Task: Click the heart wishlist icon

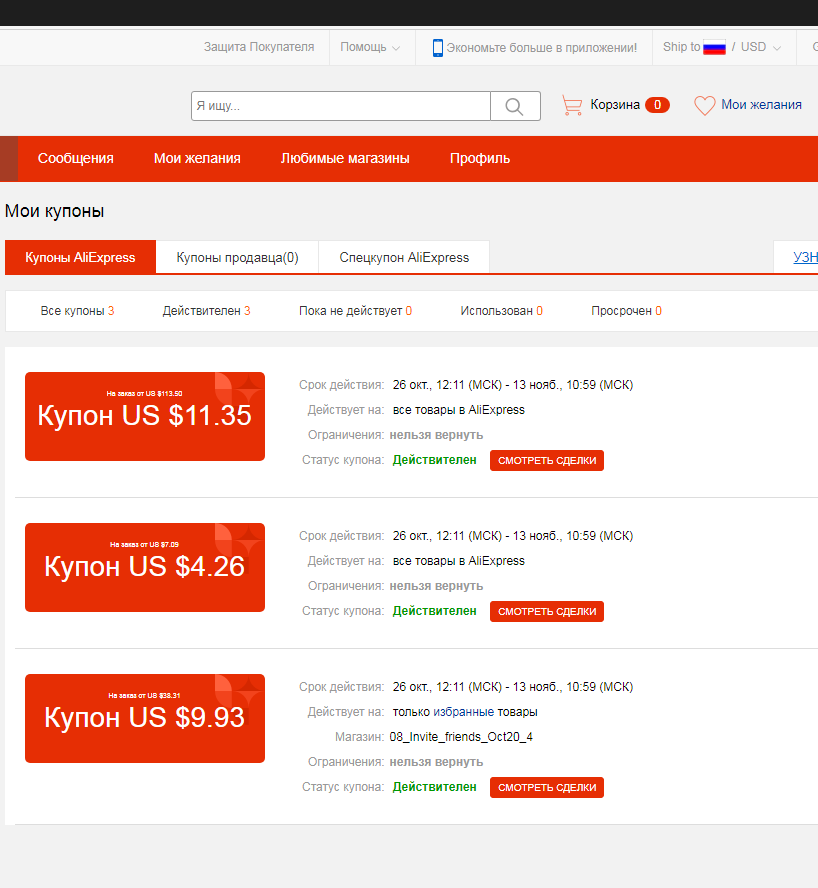Action: tap(705, 105)
